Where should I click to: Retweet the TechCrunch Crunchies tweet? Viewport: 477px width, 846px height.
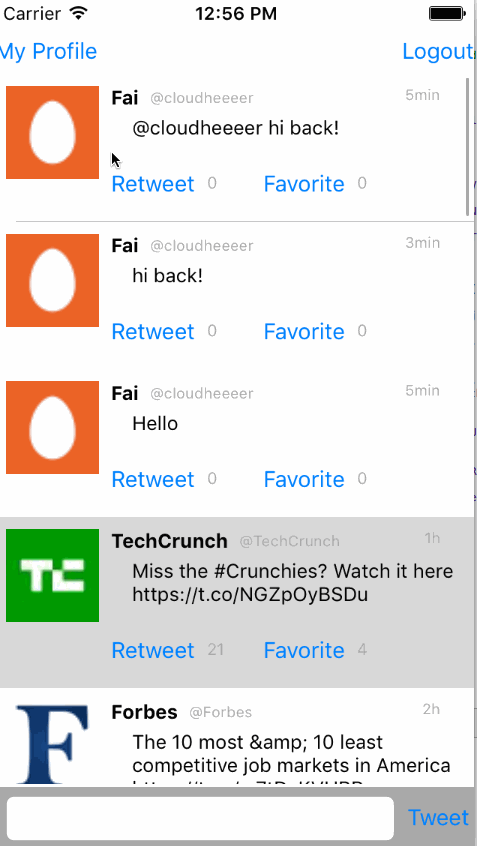[153, 650]
